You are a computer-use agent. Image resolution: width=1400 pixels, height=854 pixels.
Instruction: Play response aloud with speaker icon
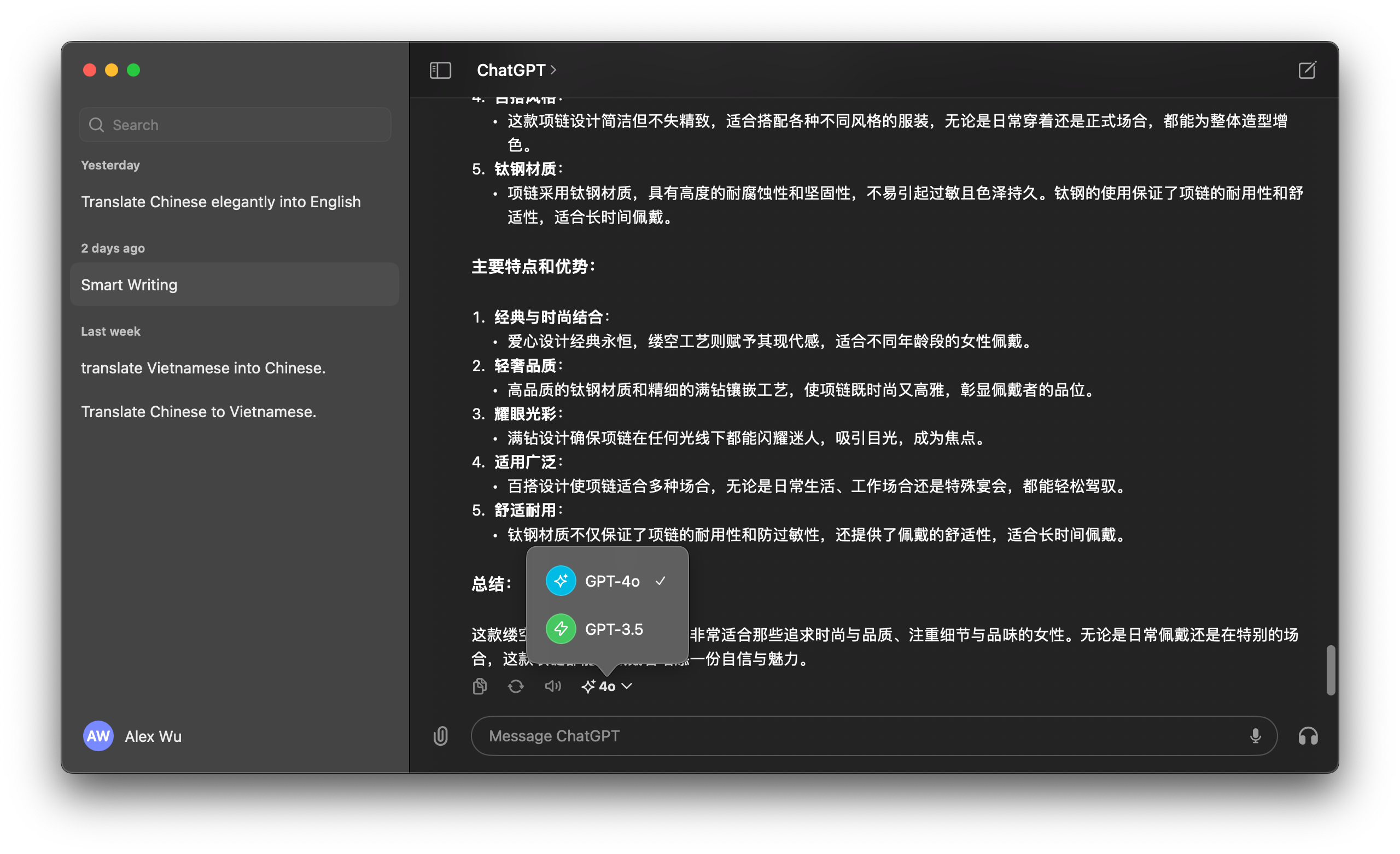point(552,686)
